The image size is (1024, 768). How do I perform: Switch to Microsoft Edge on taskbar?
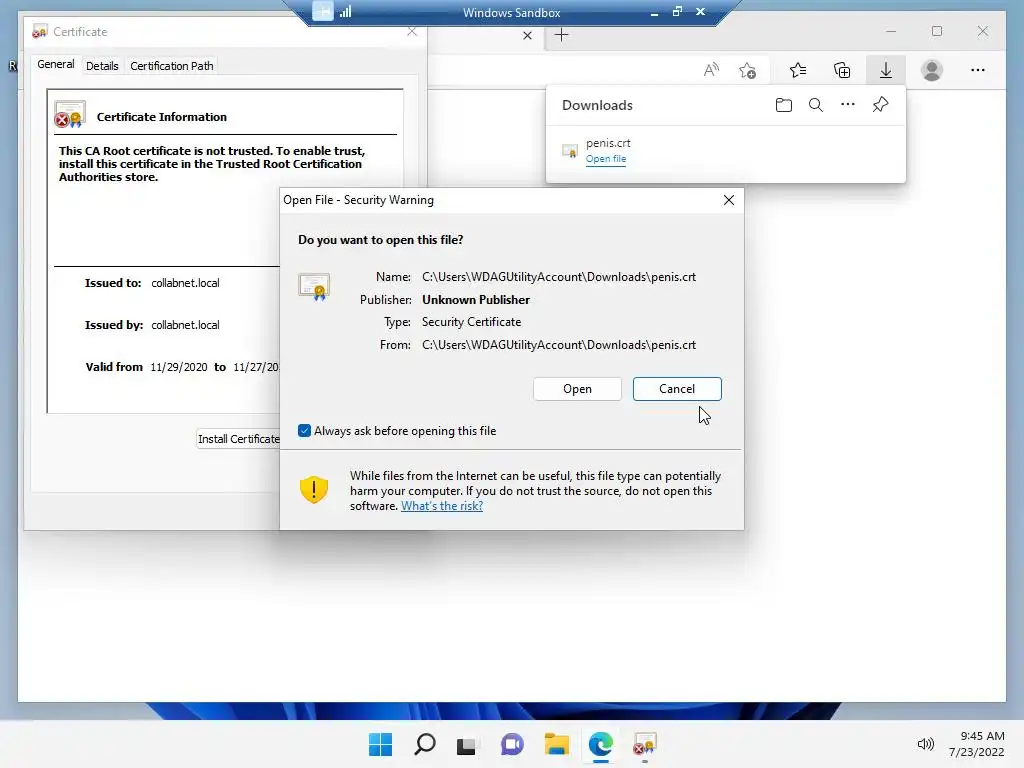[x=600, y=744]
